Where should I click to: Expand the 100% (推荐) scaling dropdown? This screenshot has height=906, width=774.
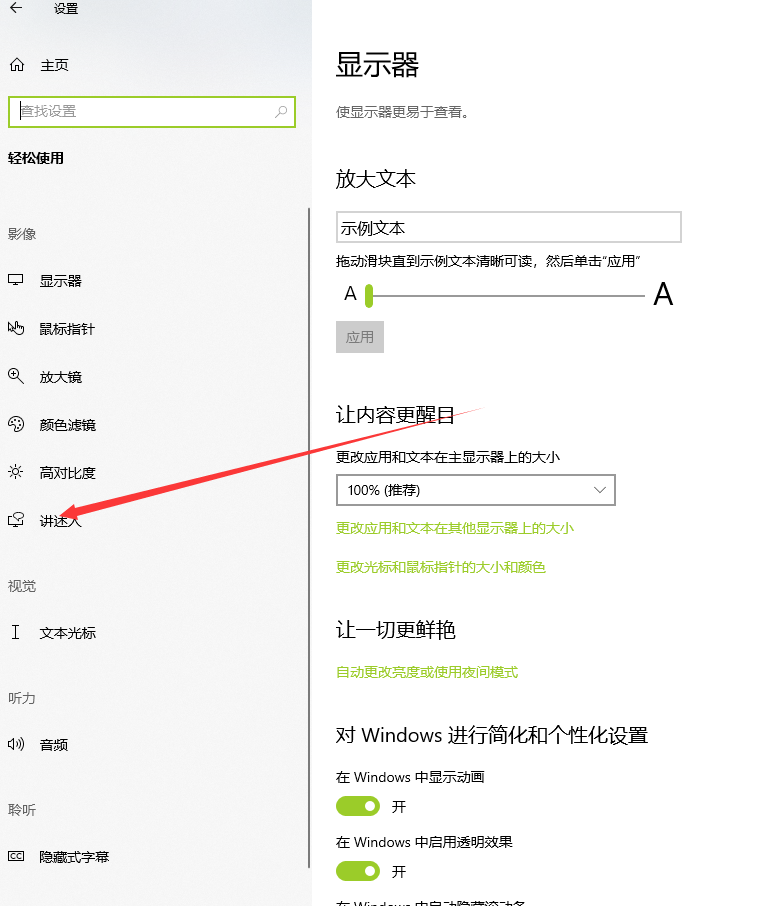pyautogui.click(x=475, y=490)
